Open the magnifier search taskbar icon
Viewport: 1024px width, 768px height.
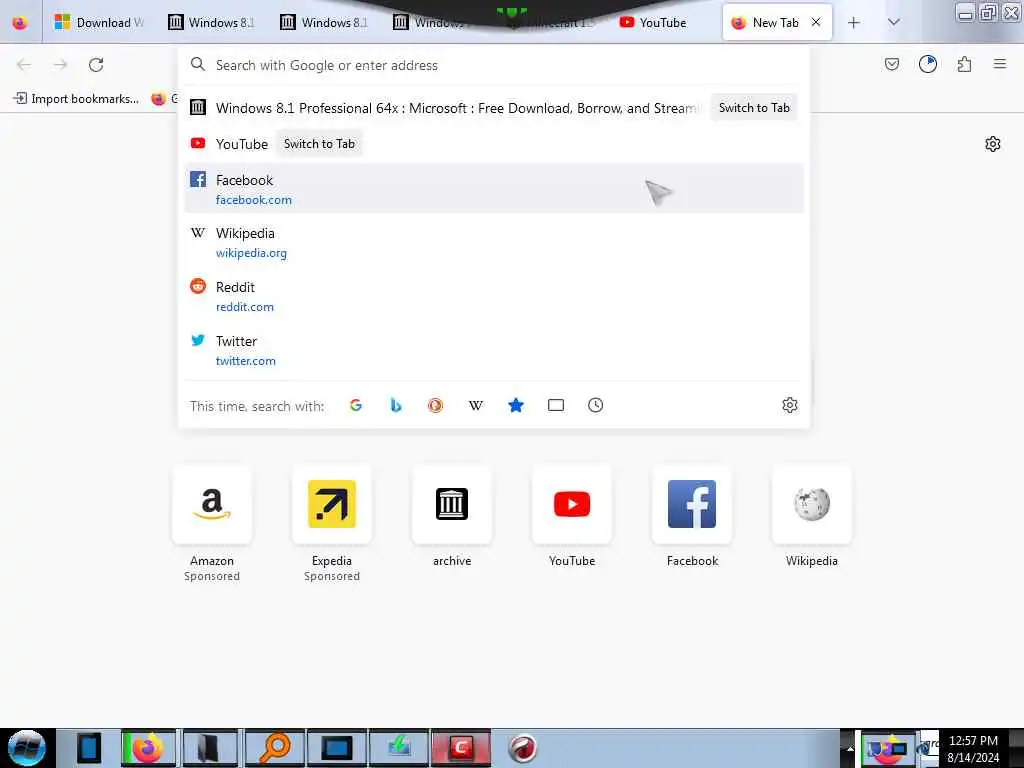(x=275, y=748)
